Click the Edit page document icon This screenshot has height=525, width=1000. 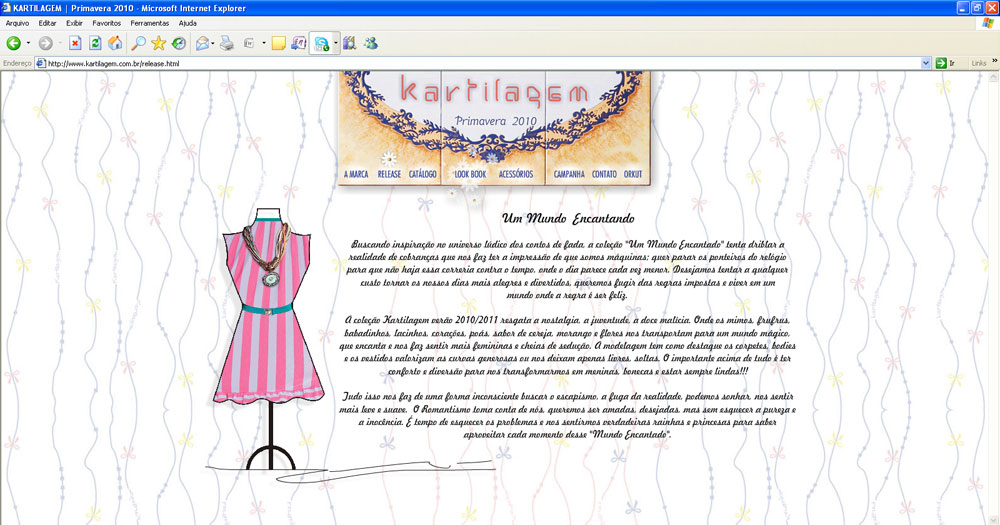point(249,43)
